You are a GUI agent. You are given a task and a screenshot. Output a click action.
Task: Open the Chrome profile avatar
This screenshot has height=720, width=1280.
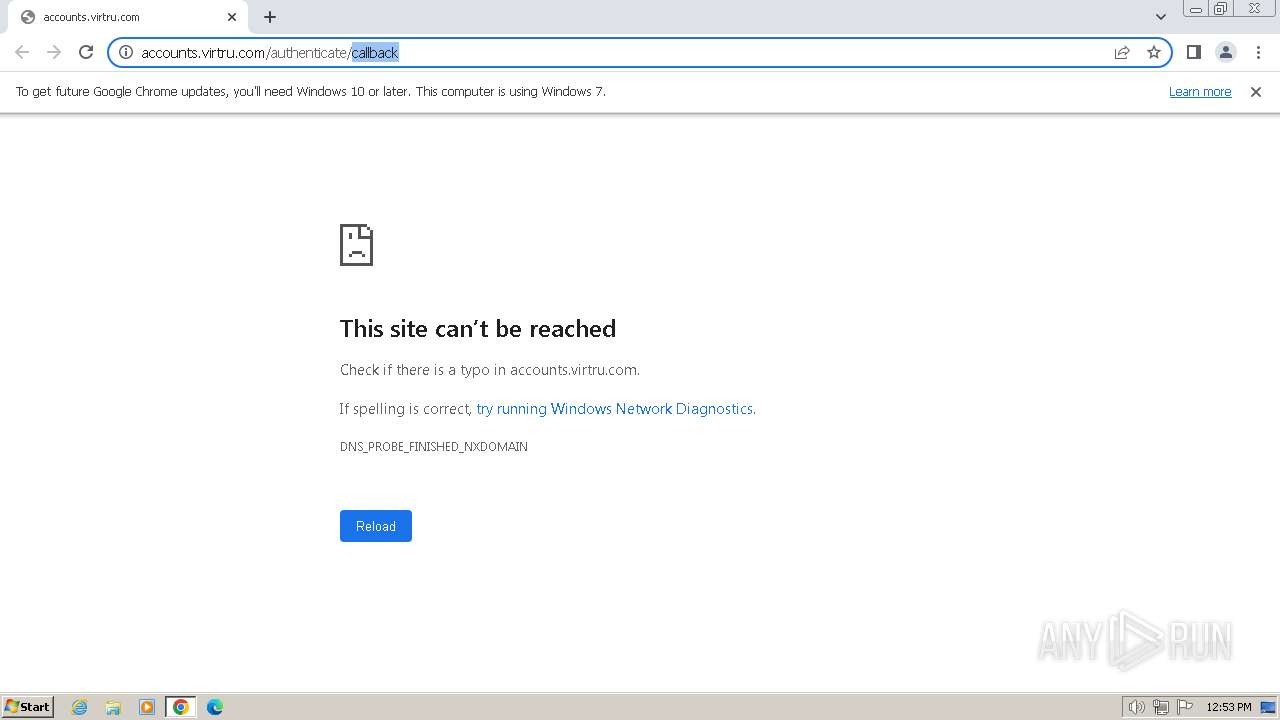point(1226,52)
